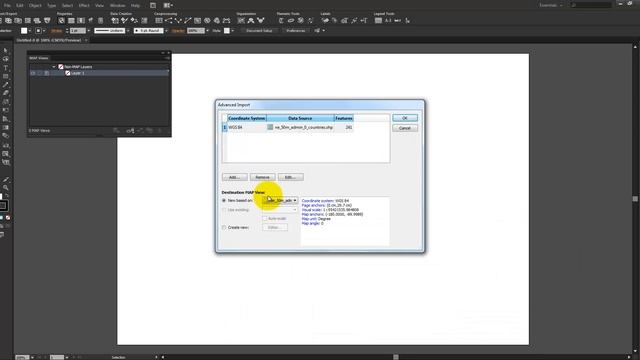Screen dimensions: 640x360
Task: Click the None color icon in tools panel
Action: [x=8, y=218]
